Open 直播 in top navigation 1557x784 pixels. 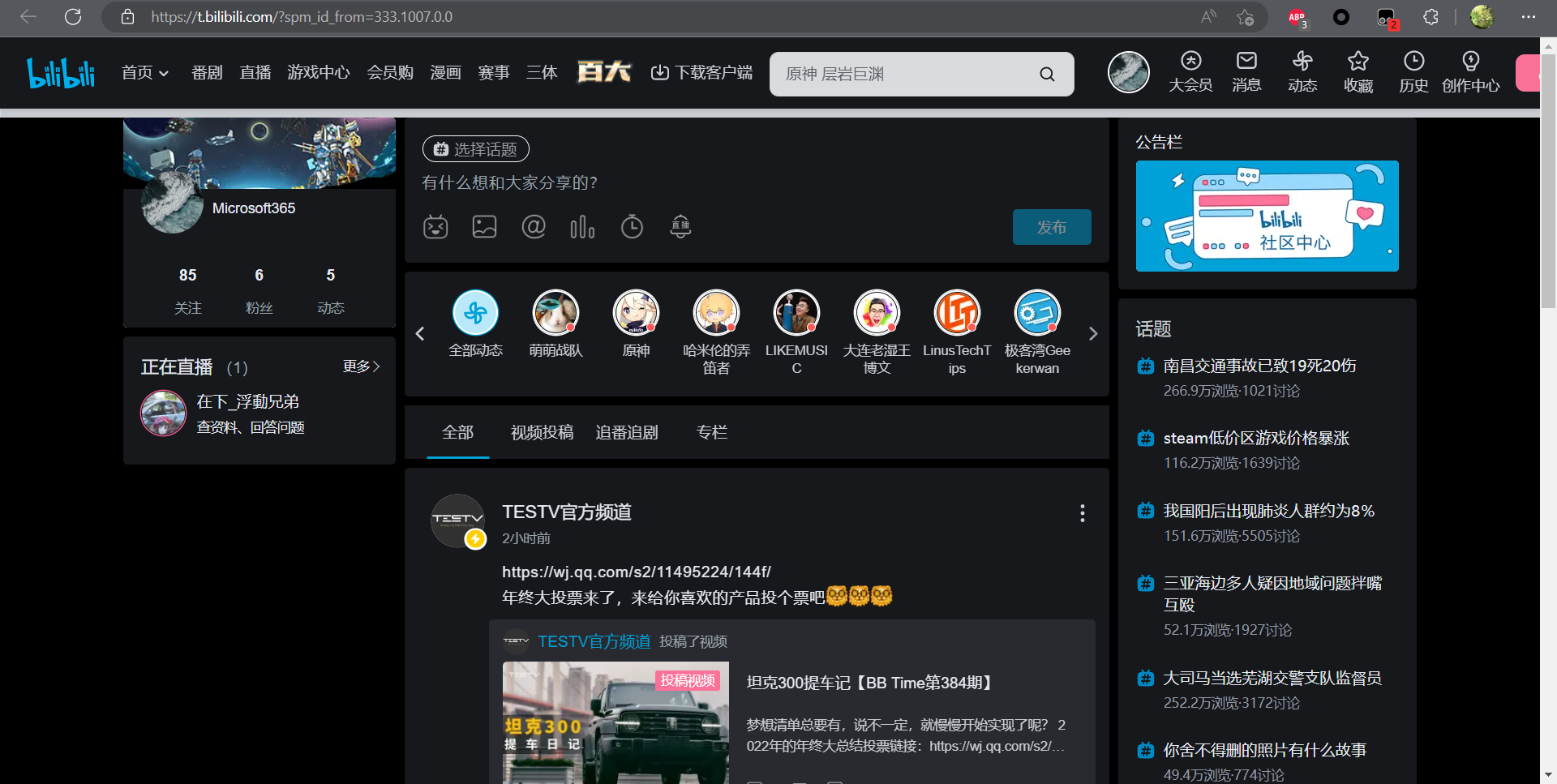tap(255, 72)
